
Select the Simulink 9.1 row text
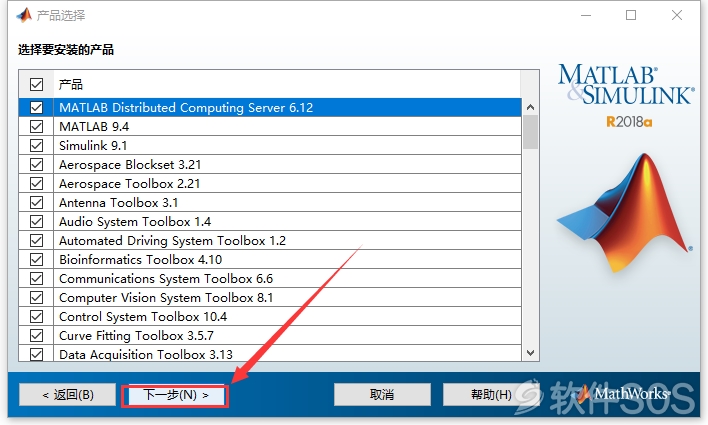click(x=93, y=145)
